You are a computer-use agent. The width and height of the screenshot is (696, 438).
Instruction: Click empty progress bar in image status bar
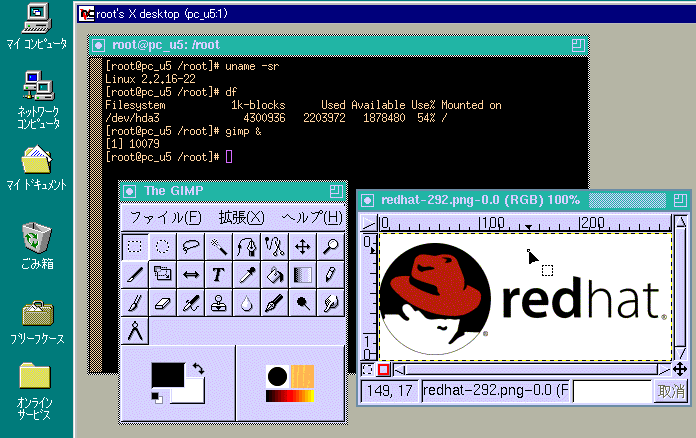click(612, 391)
